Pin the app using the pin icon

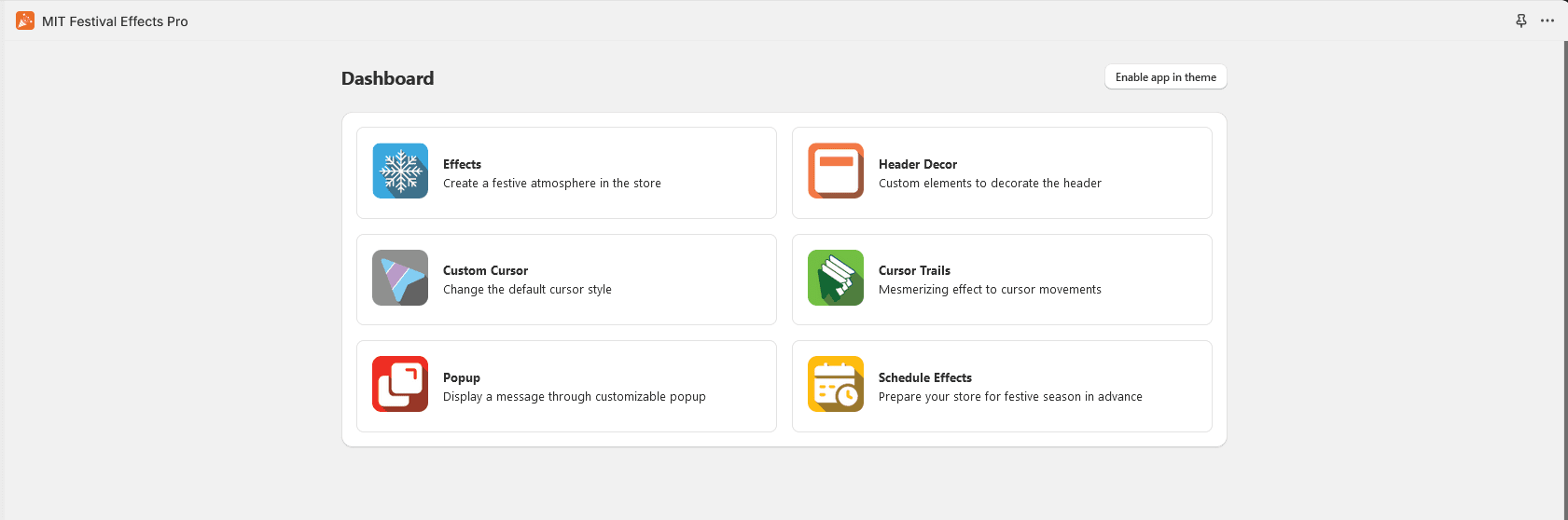pos(1521,21)
